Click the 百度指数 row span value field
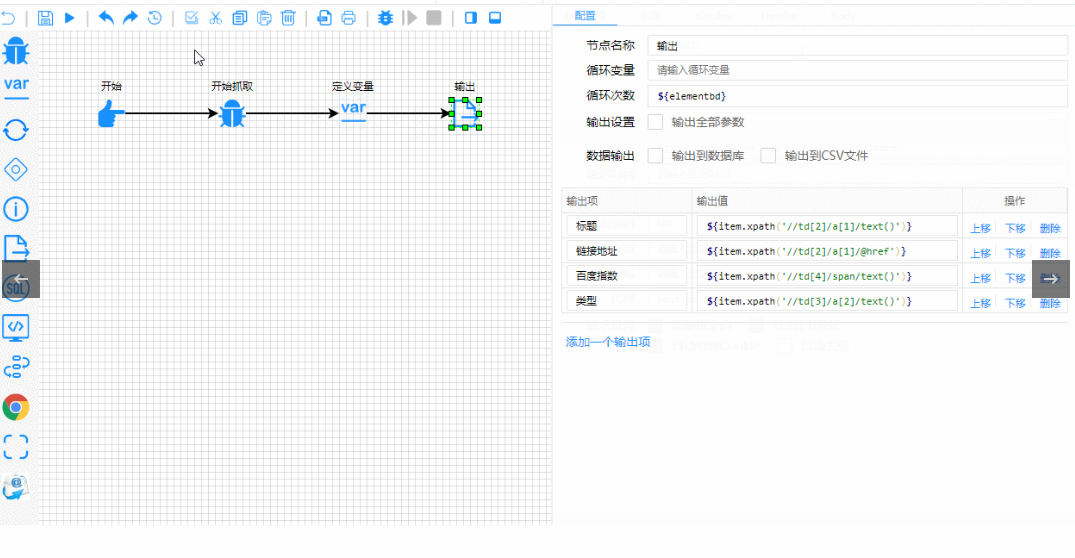 coord(827,276)
